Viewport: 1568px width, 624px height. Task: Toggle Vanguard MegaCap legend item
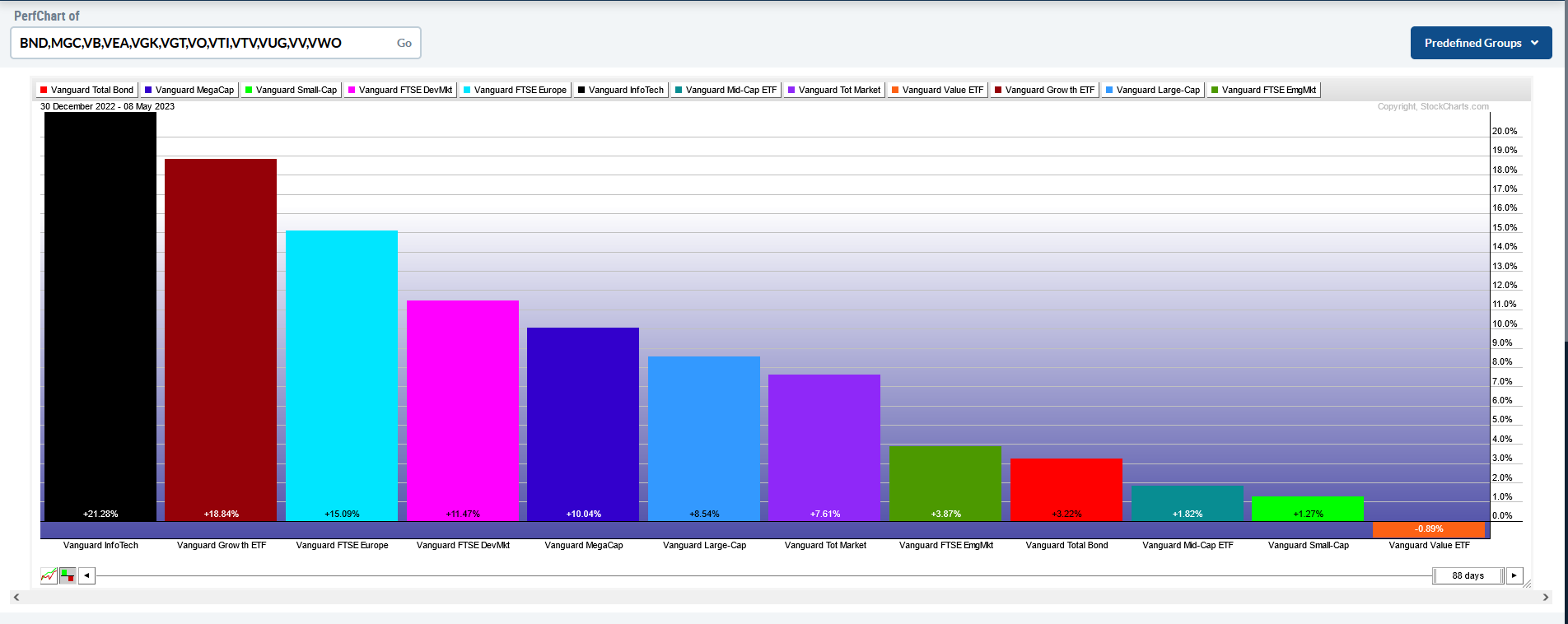click(x=189, y=90)
